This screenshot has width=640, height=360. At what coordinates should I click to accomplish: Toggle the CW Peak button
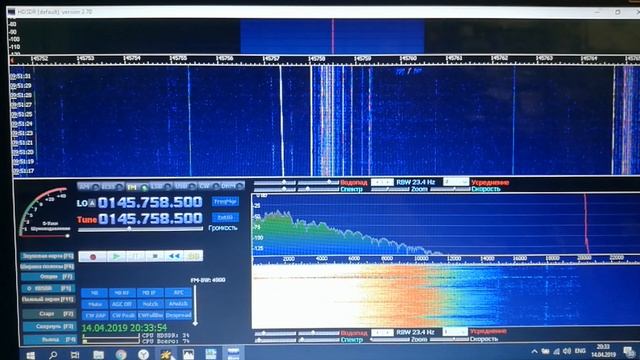click(122, 316)
